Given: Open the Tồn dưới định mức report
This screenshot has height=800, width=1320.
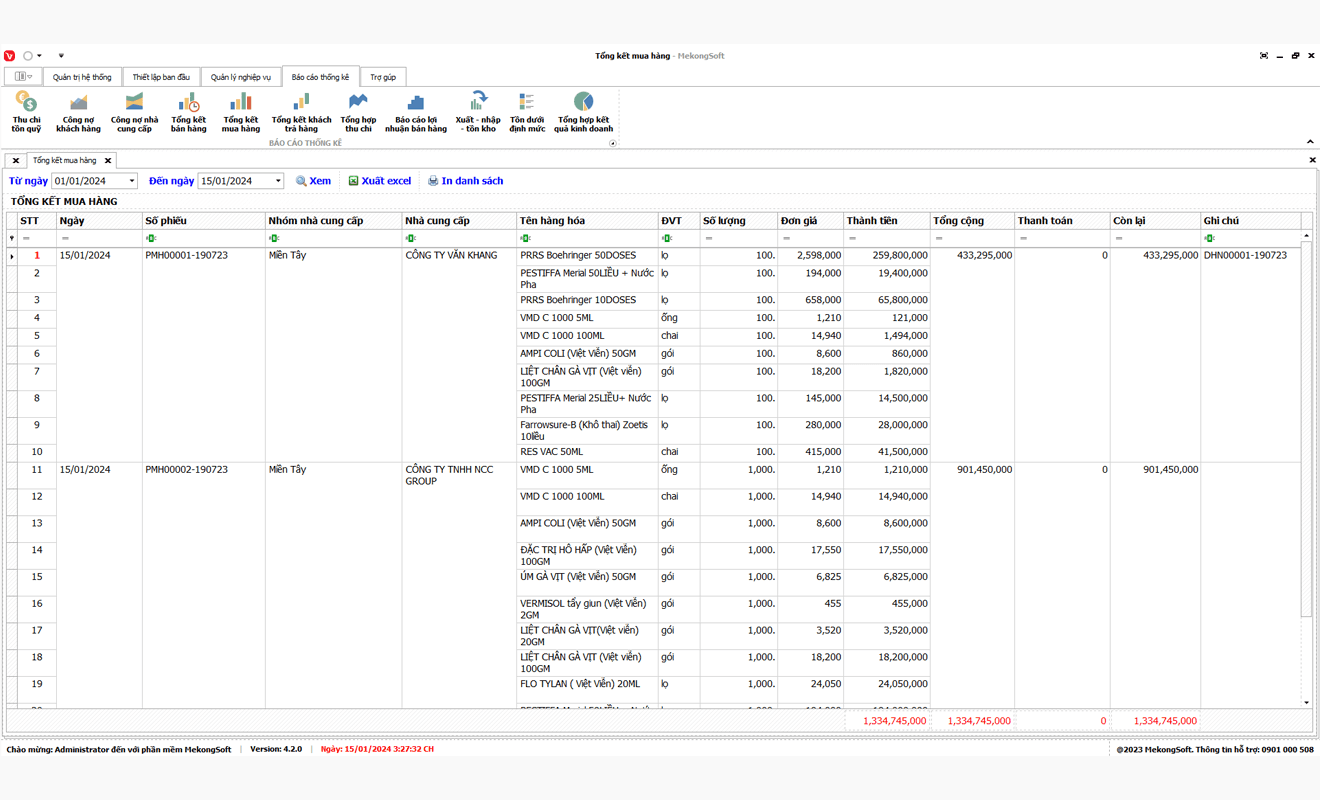Looking at the screenshot, I should click(527, 112).
